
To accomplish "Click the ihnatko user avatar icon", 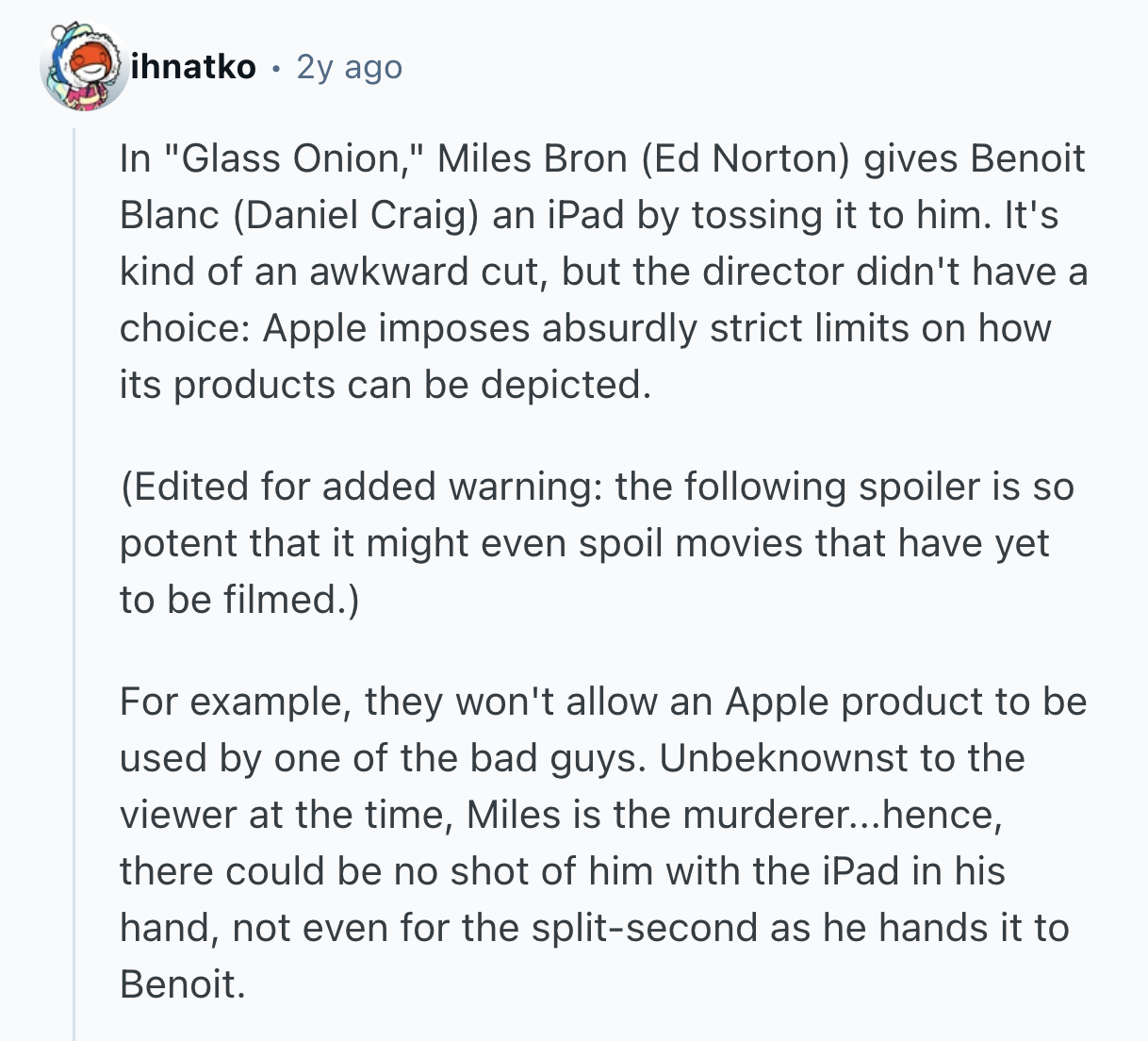I will [84, 68].
